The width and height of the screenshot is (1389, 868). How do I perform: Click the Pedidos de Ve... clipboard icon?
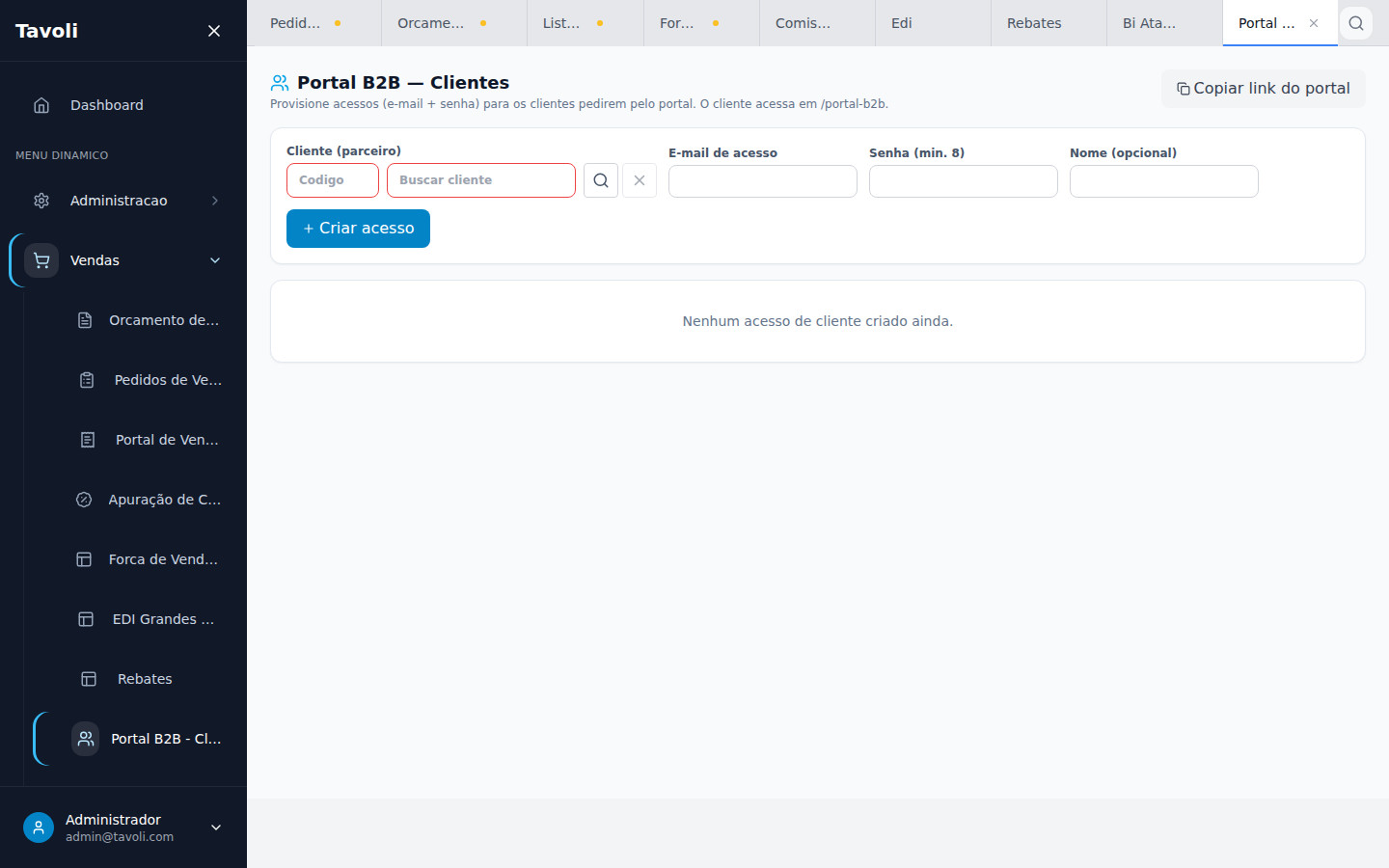[x=87, y=380]
